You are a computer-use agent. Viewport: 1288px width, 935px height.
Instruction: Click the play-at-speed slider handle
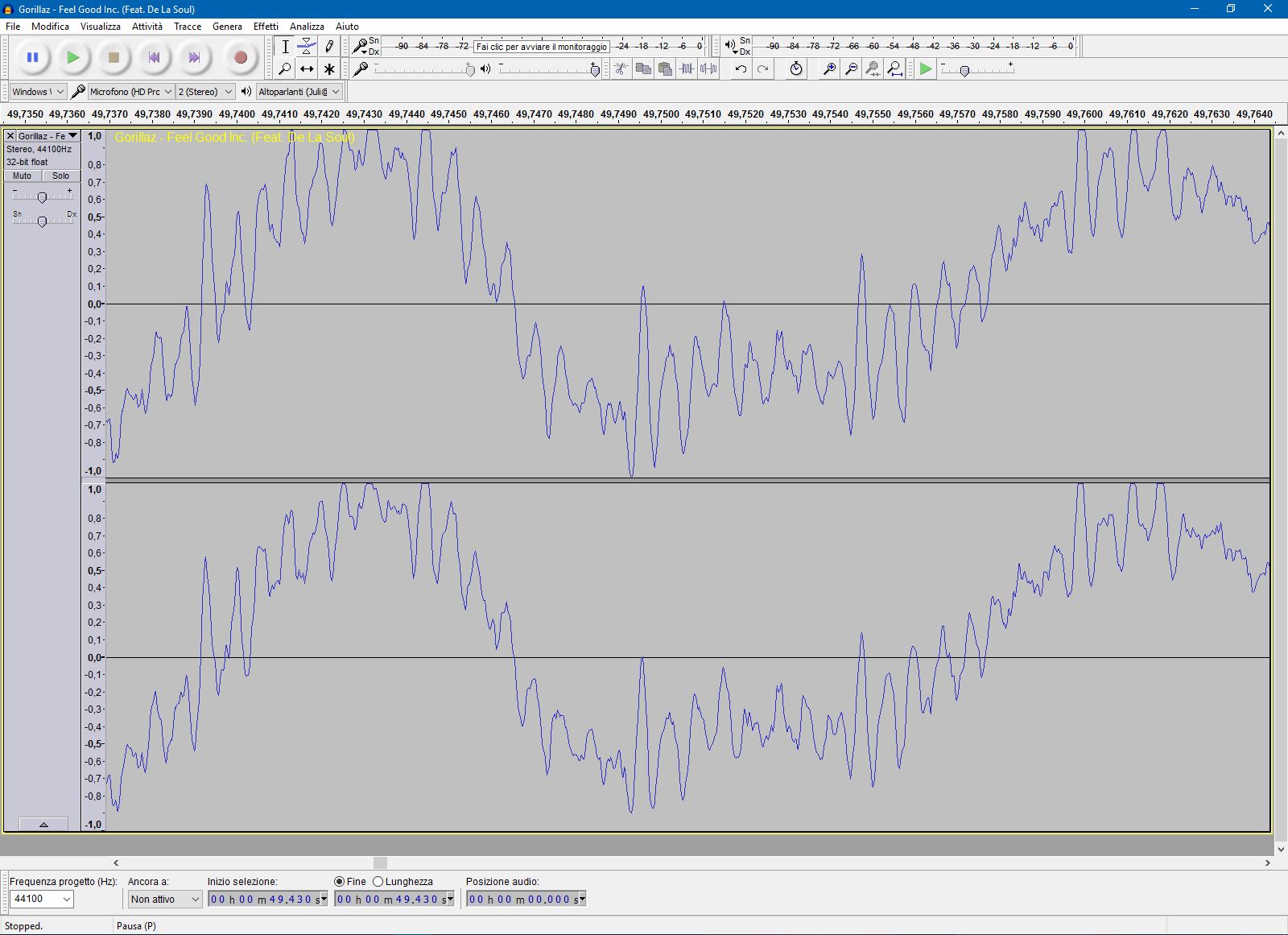click(x=964, y=71)
